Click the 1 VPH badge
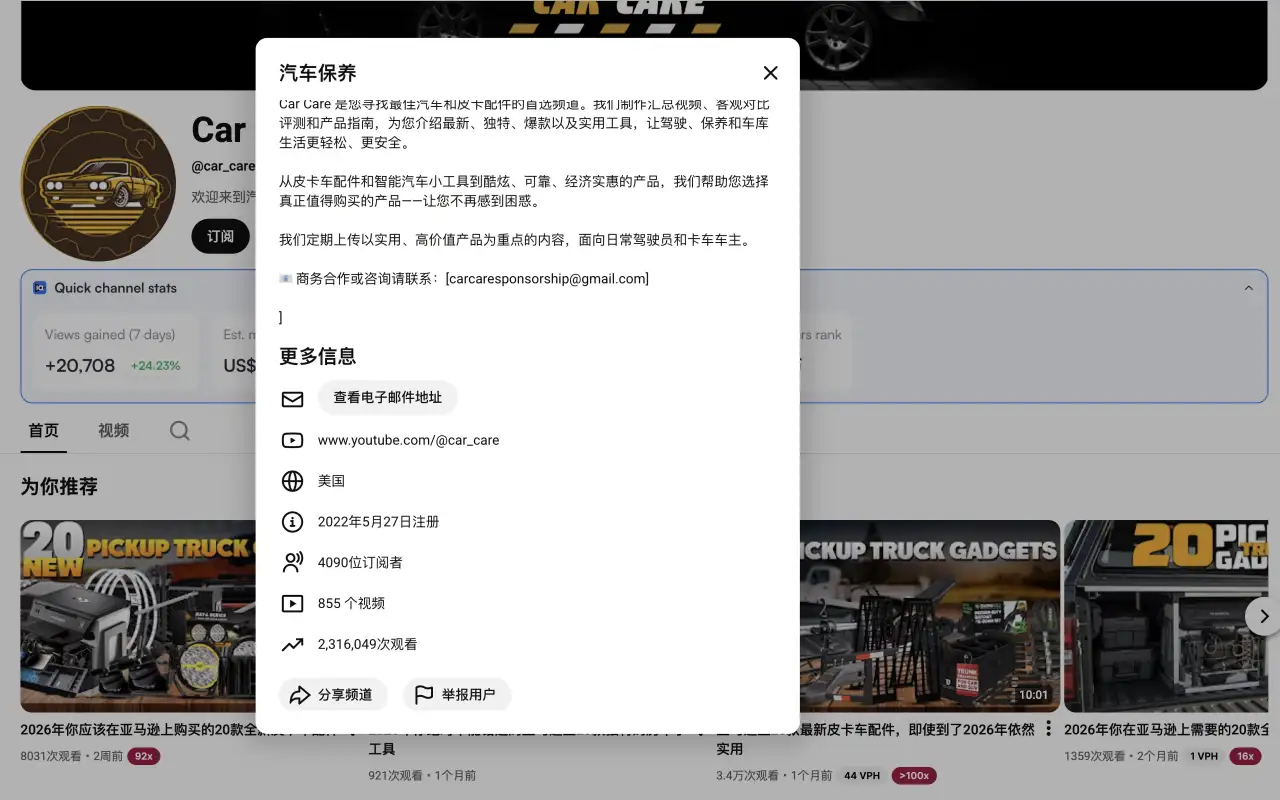The height and width of the screenshot is (800, 1280). coord(1204,756)
